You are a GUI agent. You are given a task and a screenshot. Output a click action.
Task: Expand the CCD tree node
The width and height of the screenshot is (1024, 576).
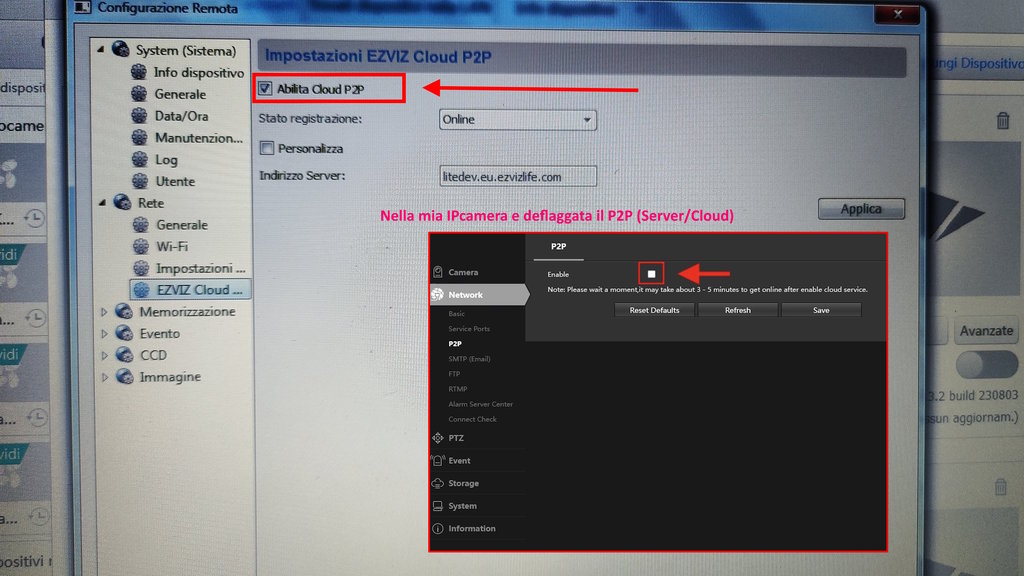104,355
